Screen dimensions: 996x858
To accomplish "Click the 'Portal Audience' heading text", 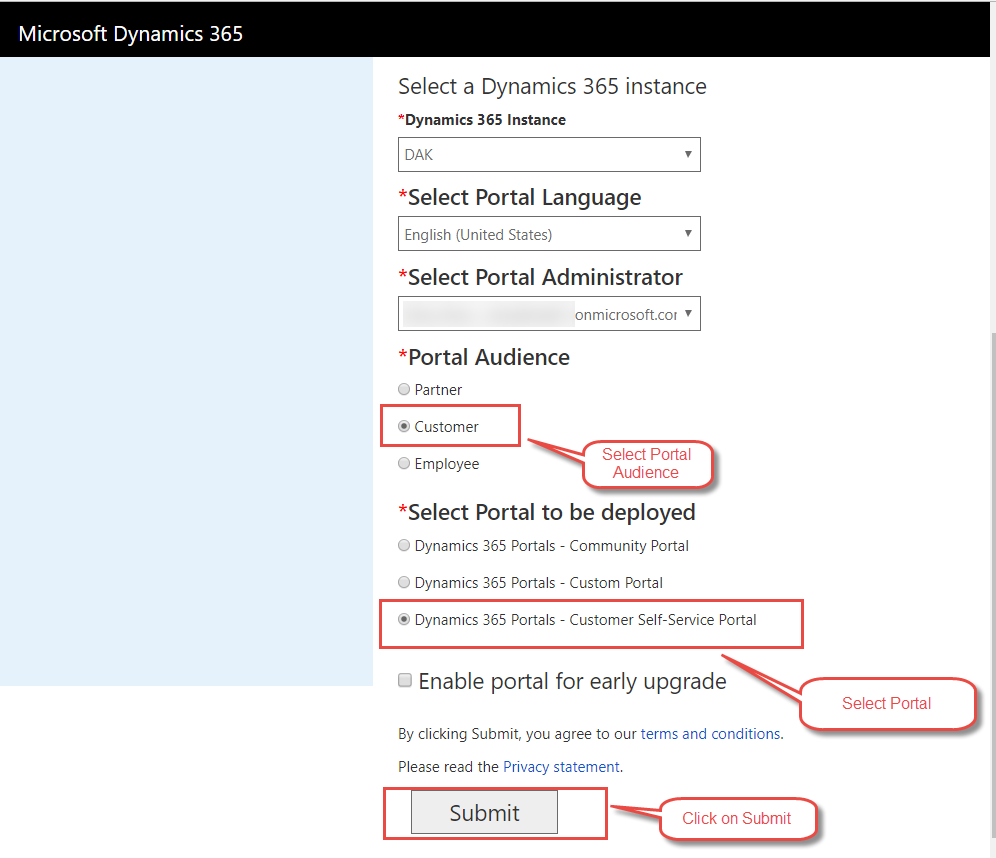I will click(489, 358).
